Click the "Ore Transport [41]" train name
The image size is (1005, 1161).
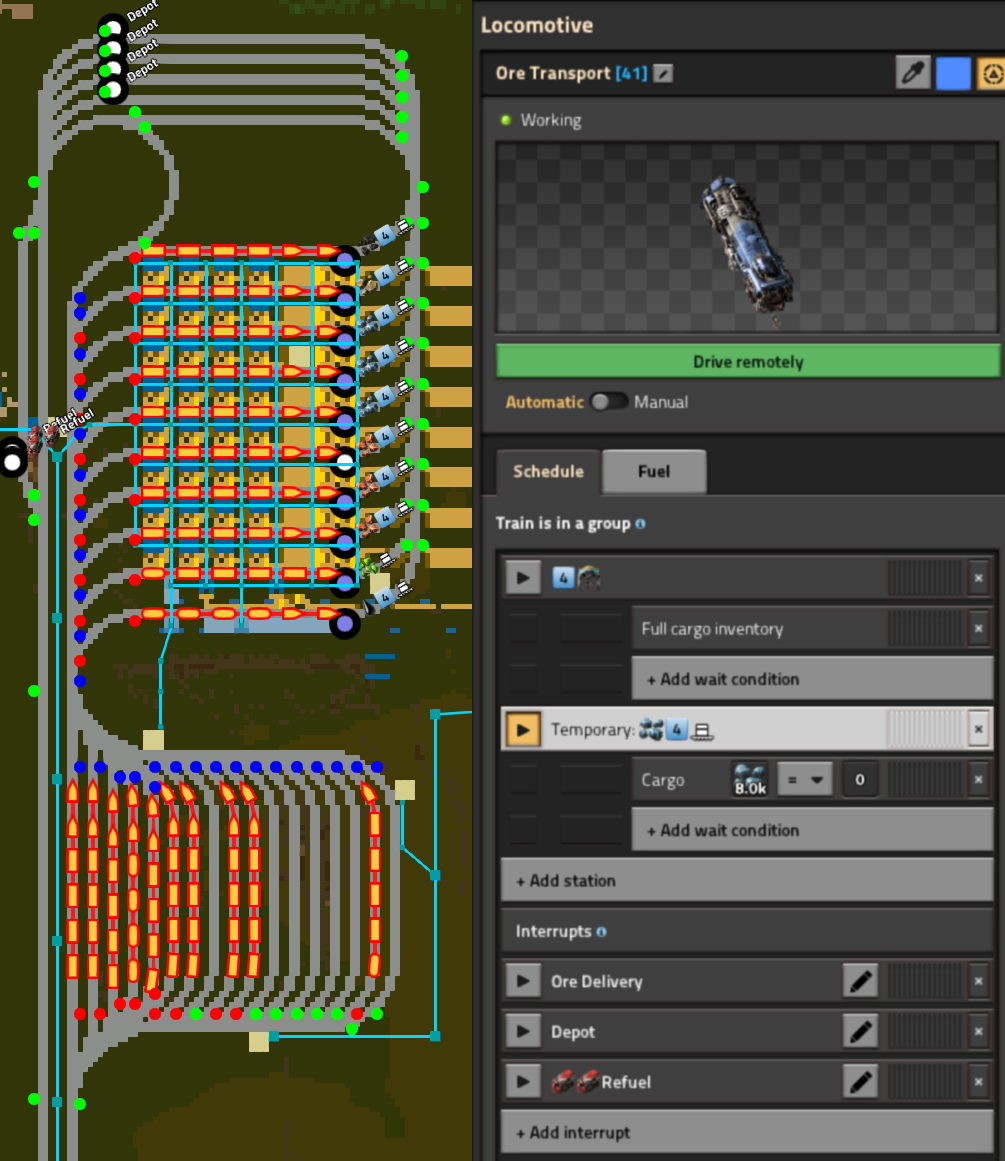[x=571, y=73]
